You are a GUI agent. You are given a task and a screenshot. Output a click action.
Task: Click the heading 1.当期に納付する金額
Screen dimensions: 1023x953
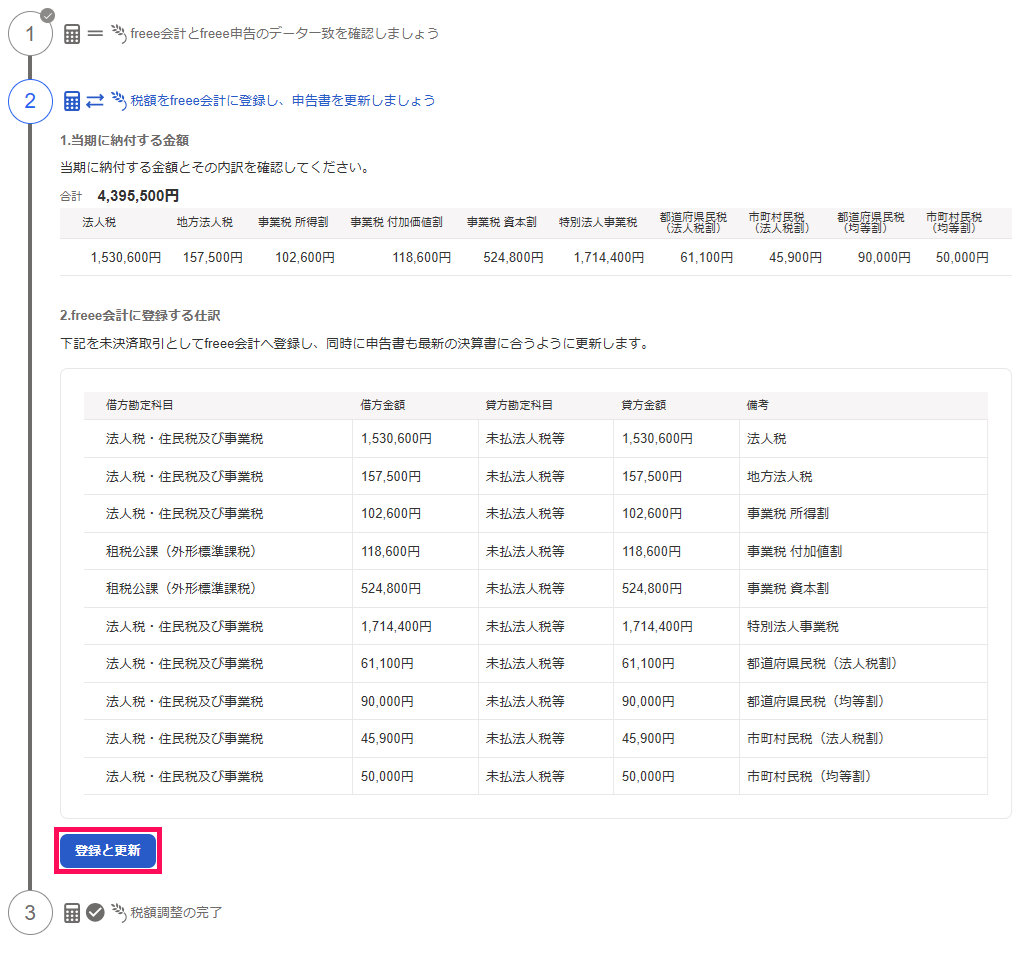[x=125, y=140]
